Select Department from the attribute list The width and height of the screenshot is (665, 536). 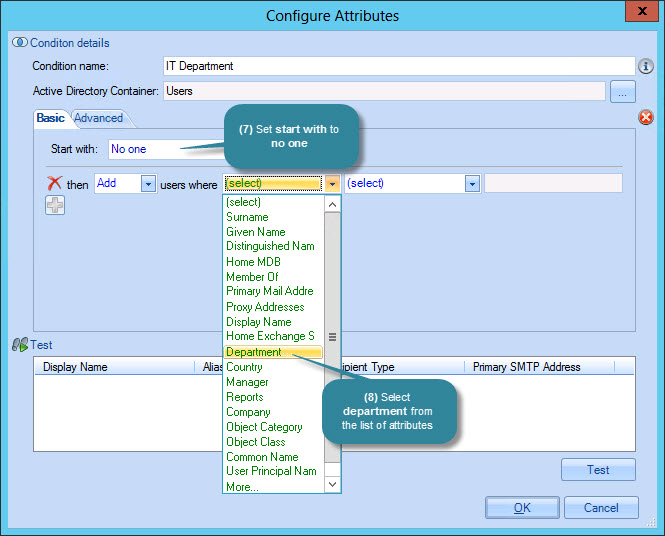pos(274,352)
